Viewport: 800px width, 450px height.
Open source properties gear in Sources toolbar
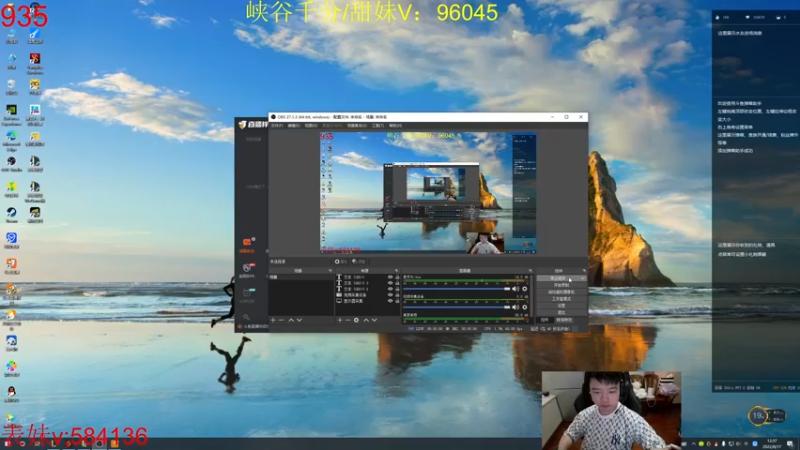[356, 320]
